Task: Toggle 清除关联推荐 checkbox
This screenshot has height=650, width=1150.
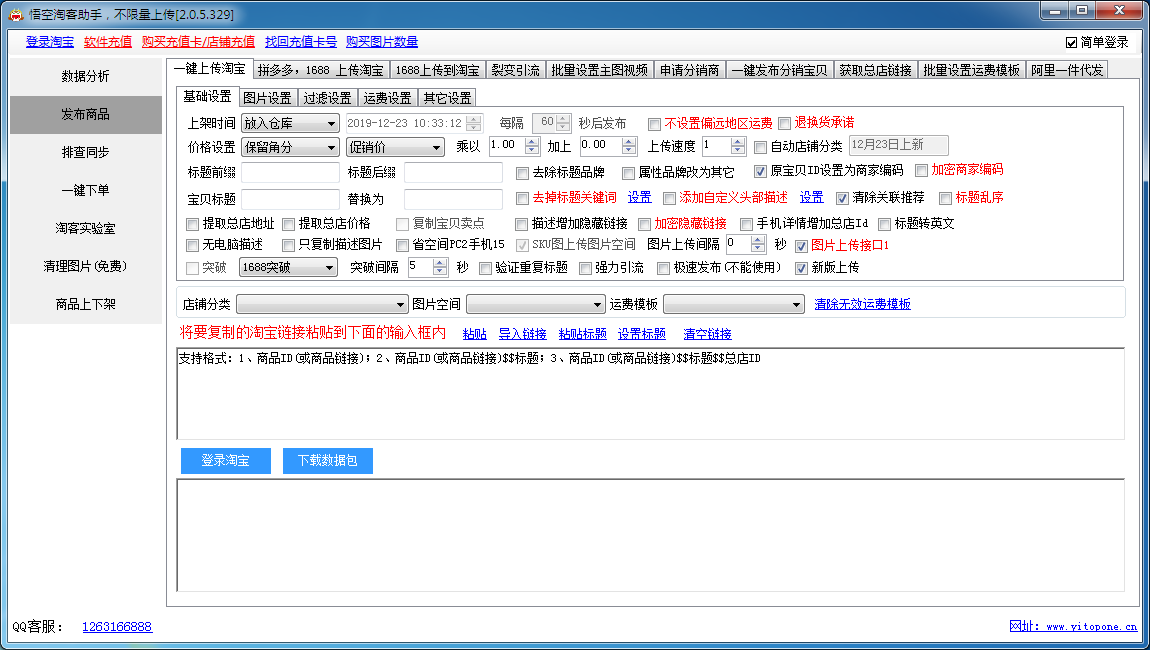Action: tap(842, 198)
